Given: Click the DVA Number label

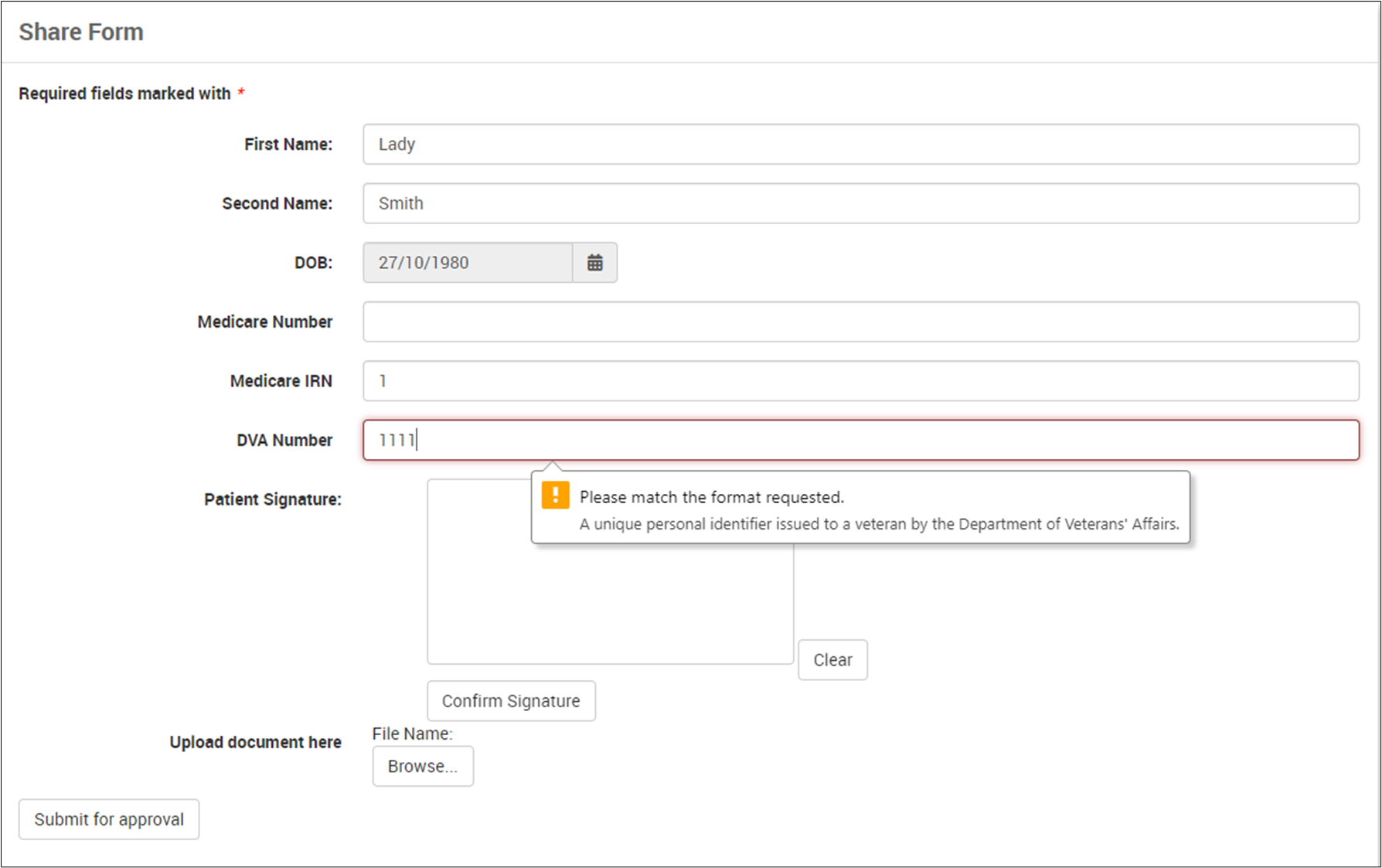Looking at the screenshot, I should point(284,440).
